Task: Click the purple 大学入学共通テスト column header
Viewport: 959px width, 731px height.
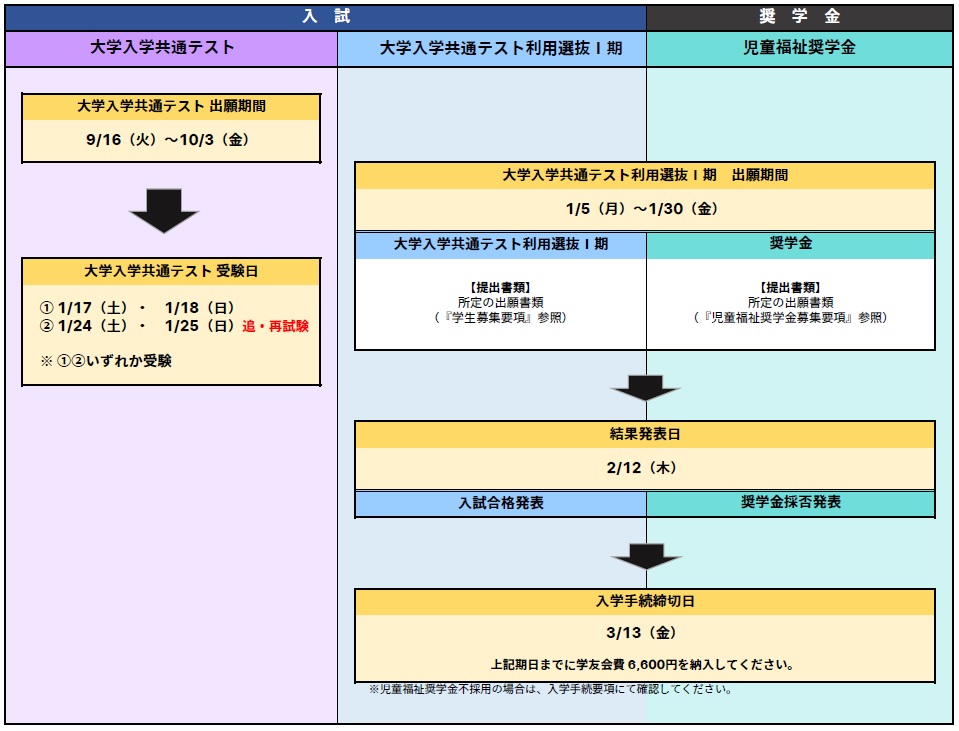Action: (170, 48)
